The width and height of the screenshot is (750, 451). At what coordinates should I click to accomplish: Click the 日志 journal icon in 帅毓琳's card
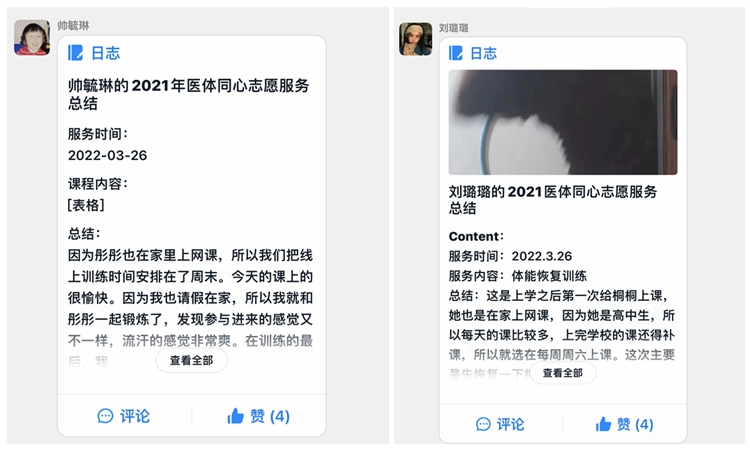click(x=75, y=53)
